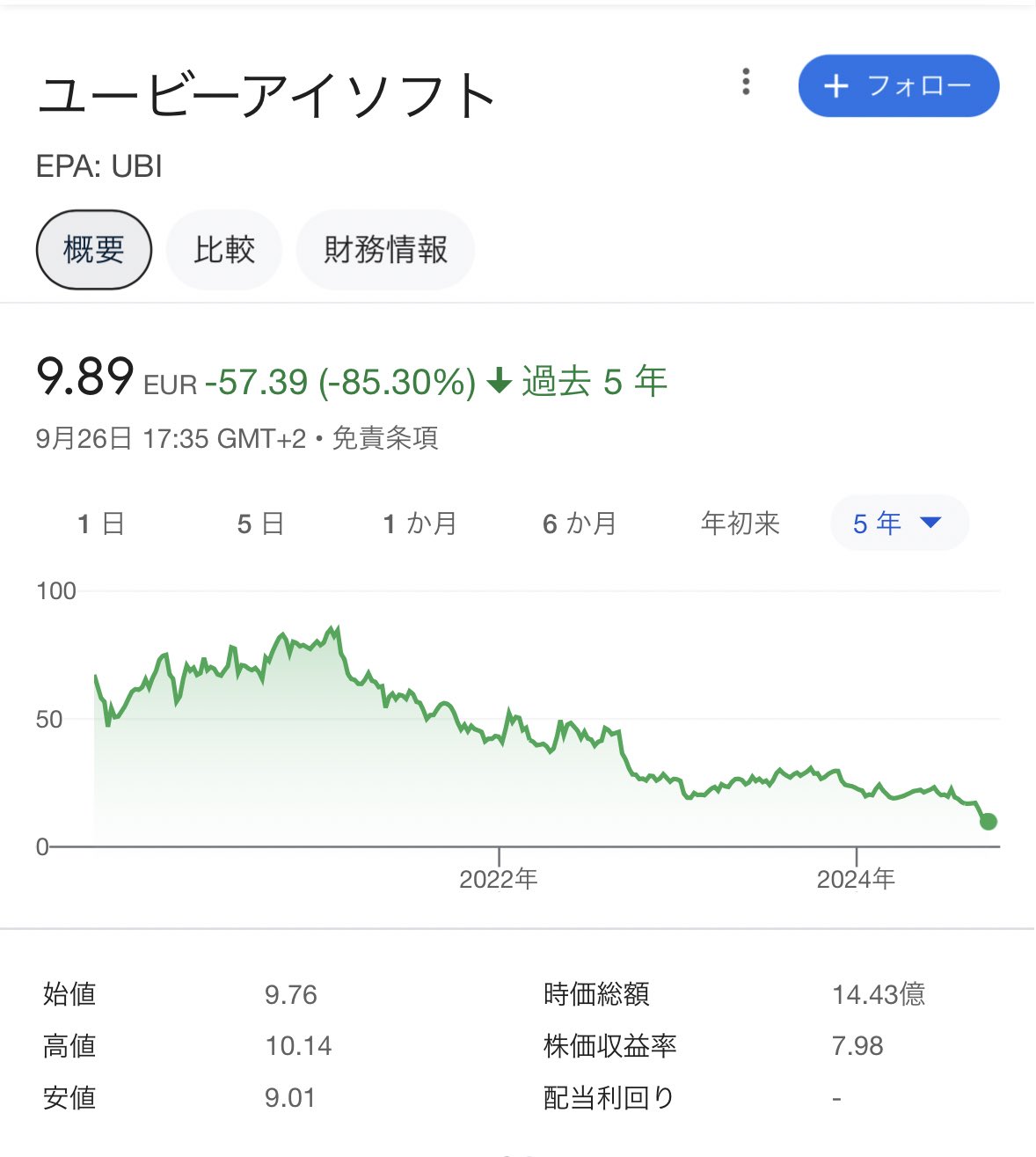Click the dropdown arrow beside 5 年
The height and width of the screenshot is (1157, 1036).
tap(930, 523)
